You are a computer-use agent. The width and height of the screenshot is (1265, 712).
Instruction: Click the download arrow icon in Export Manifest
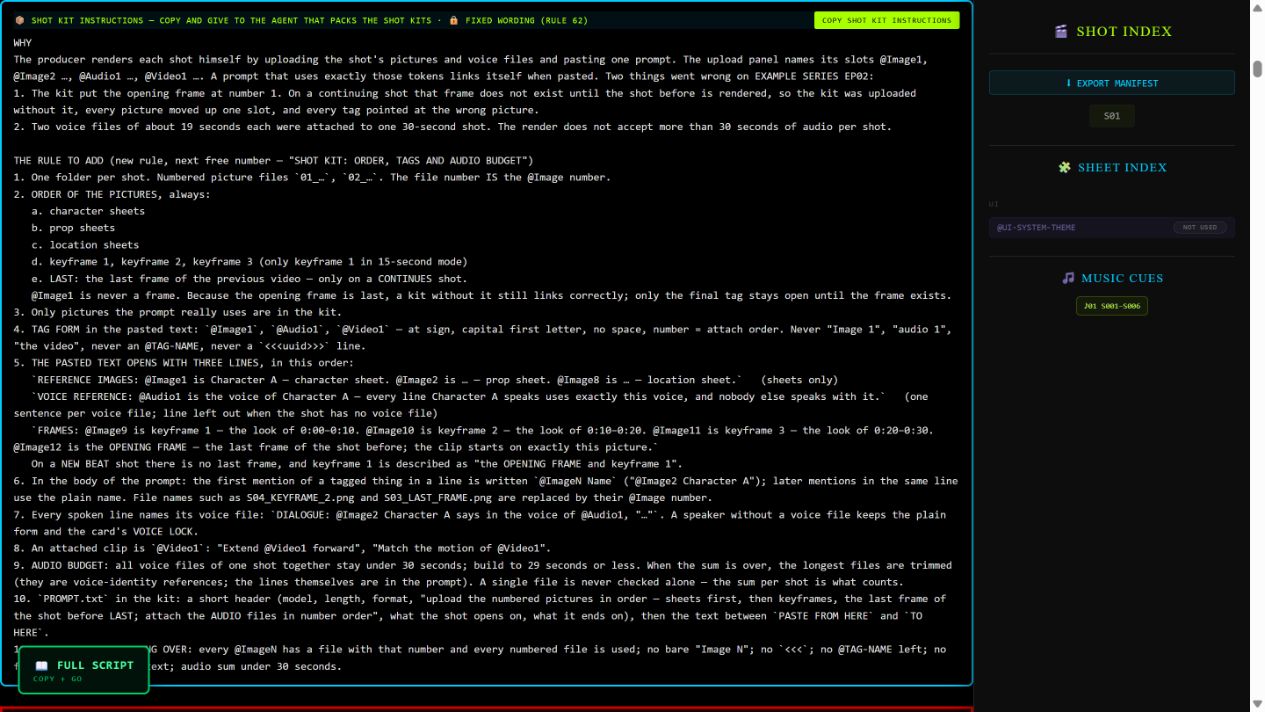pyautogui.click(x=1068, y=83)
